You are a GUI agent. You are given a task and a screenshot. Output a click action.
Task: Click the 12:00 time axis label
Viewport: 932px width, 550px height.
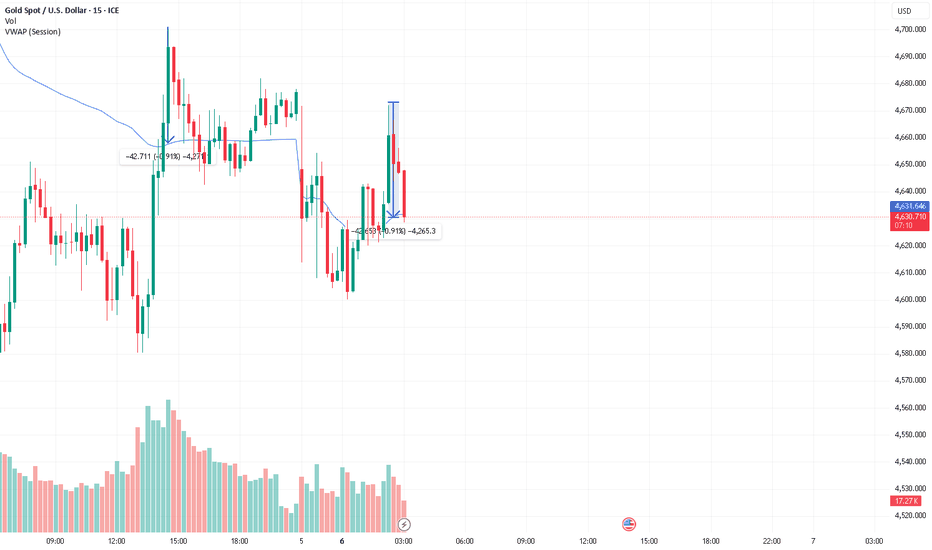click(116, 541)
